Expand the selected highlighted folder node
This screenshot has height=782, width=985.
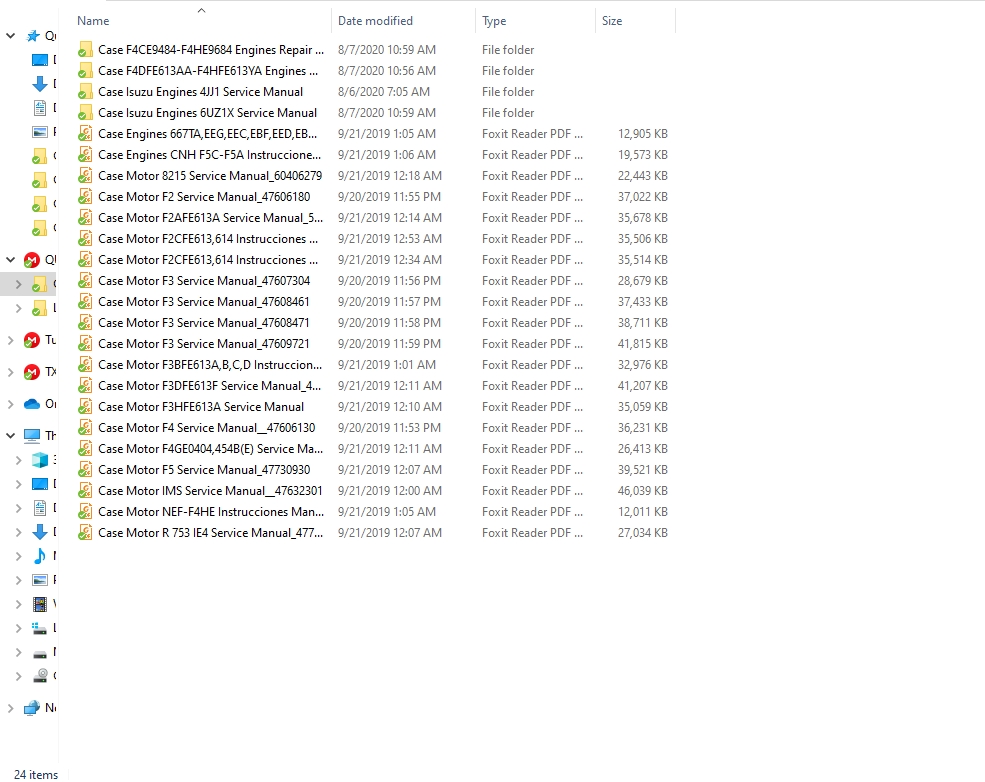coord(18,284)
